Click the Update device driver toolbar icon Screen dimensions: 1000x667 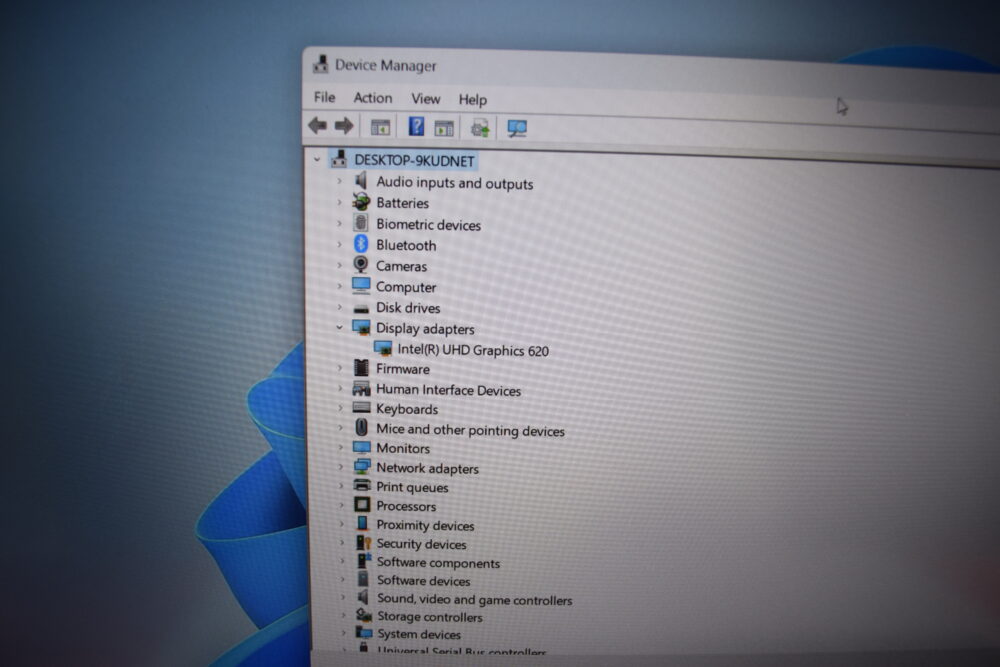pyautogui.click(x=480, y=128)
